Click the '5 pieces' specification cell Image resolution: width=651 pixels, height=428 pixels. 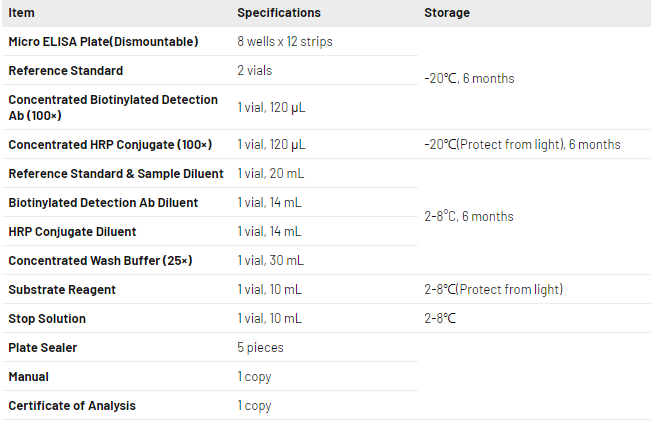point(260,348)
